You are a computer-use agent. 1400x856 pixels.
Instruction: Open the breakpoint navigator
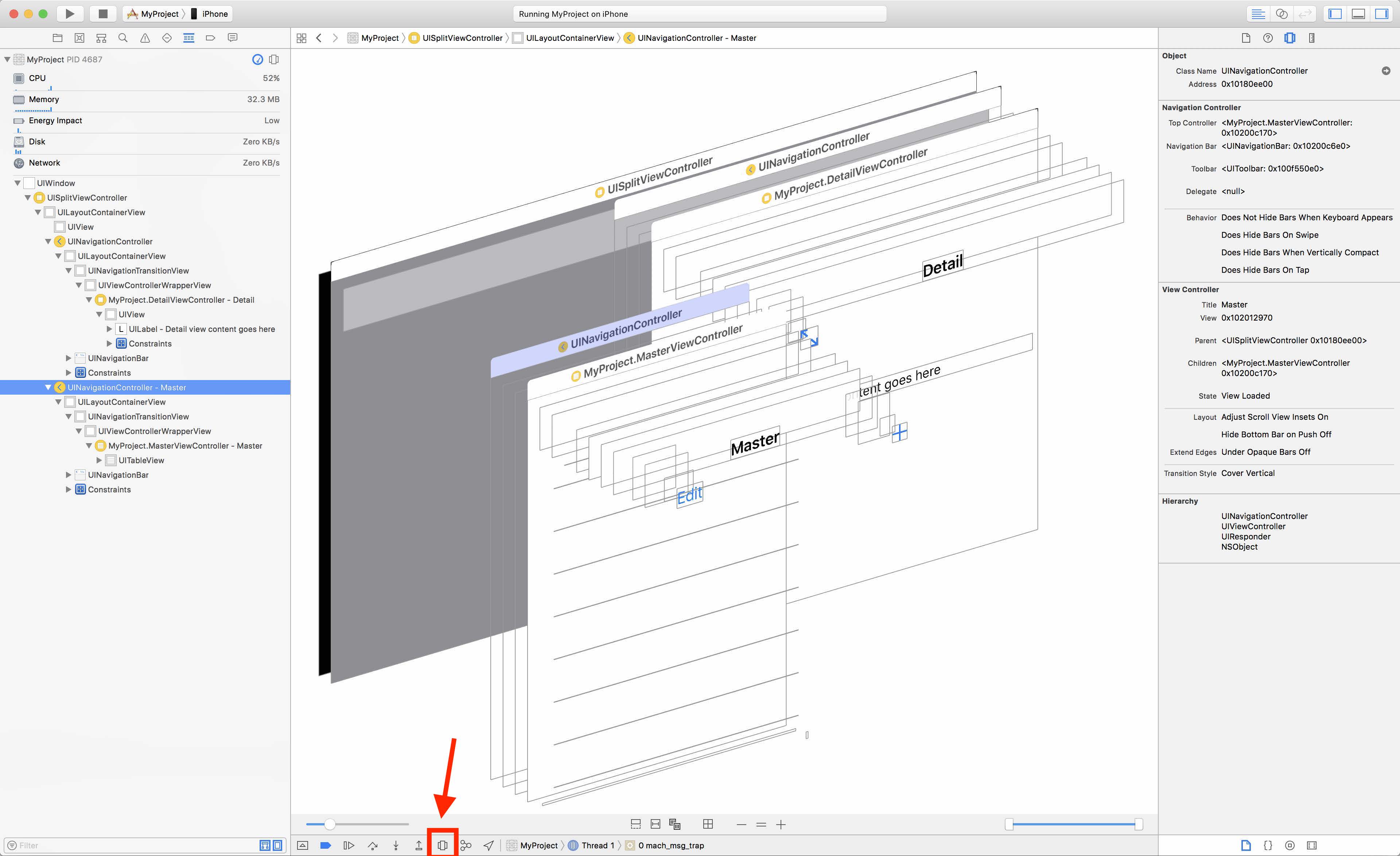(x=210, y=38)
